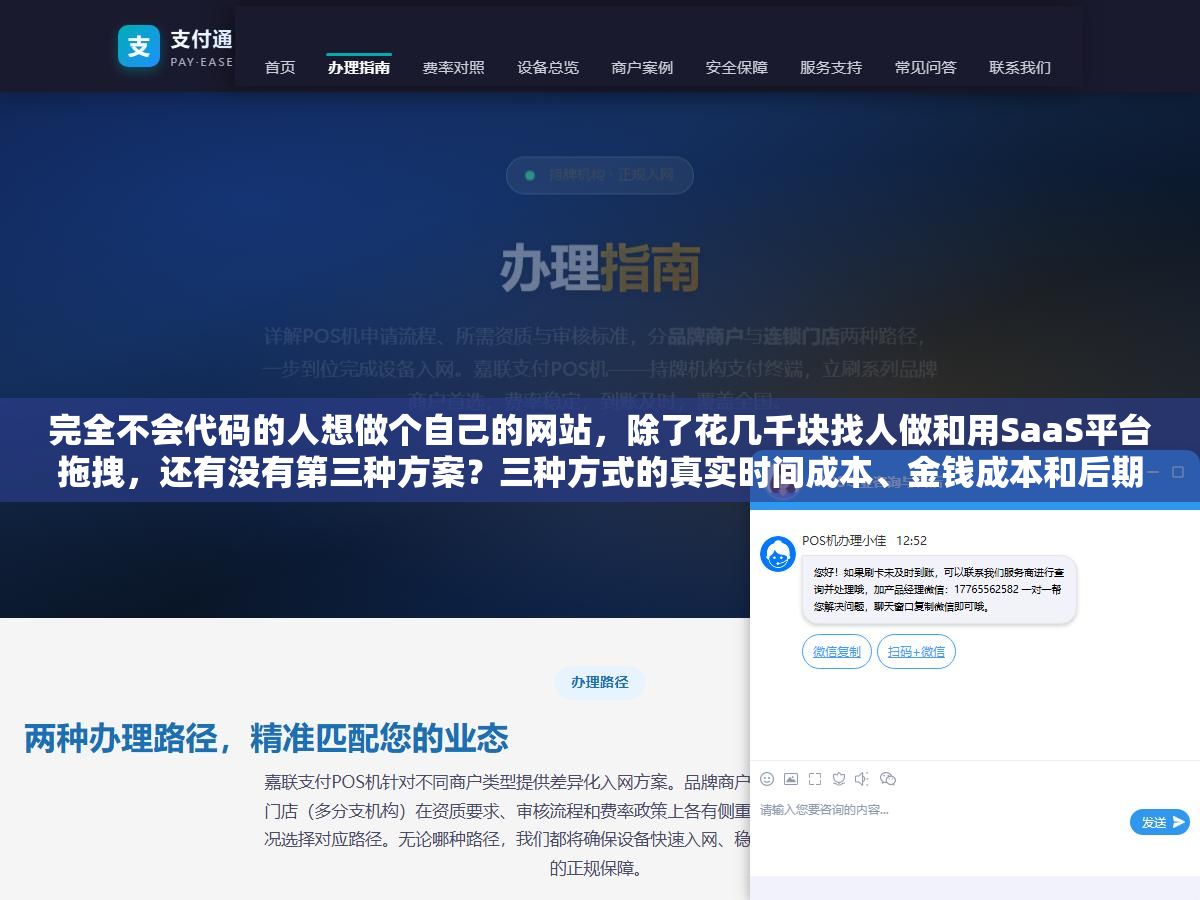Toggle the chat sound speaker icon
The image size is (1200, 900).
pos(862,779)
